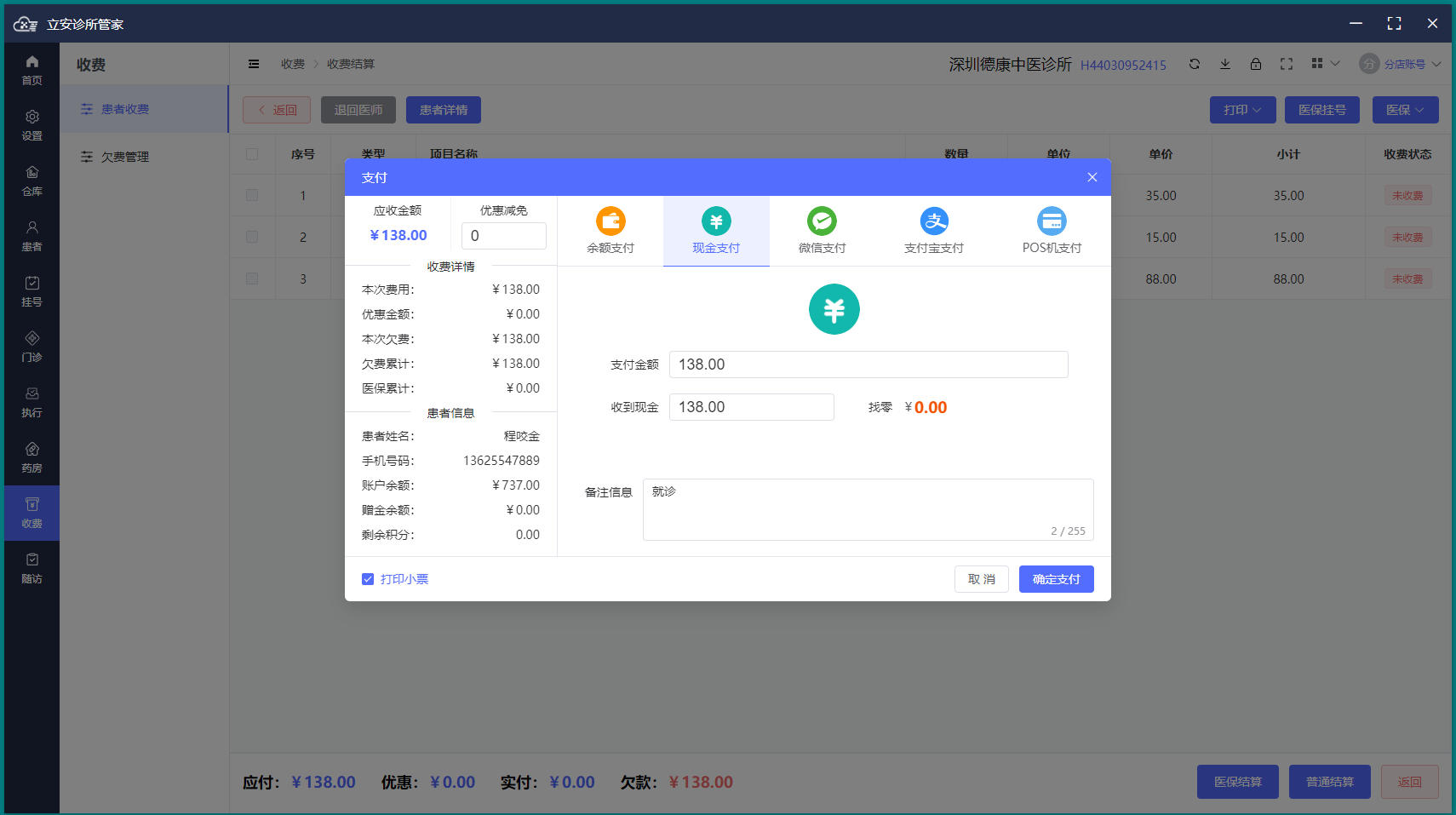The image size is (1456, 815).
Task: Toggle the select-all header checkbox
Action: [252, 154]
